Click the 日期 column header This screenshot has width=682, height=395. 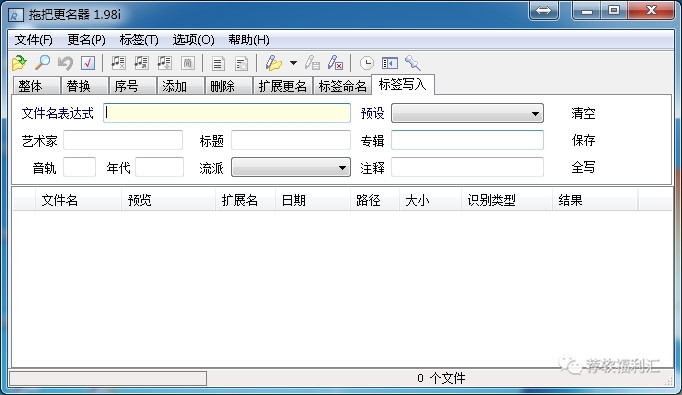[313, 201]
